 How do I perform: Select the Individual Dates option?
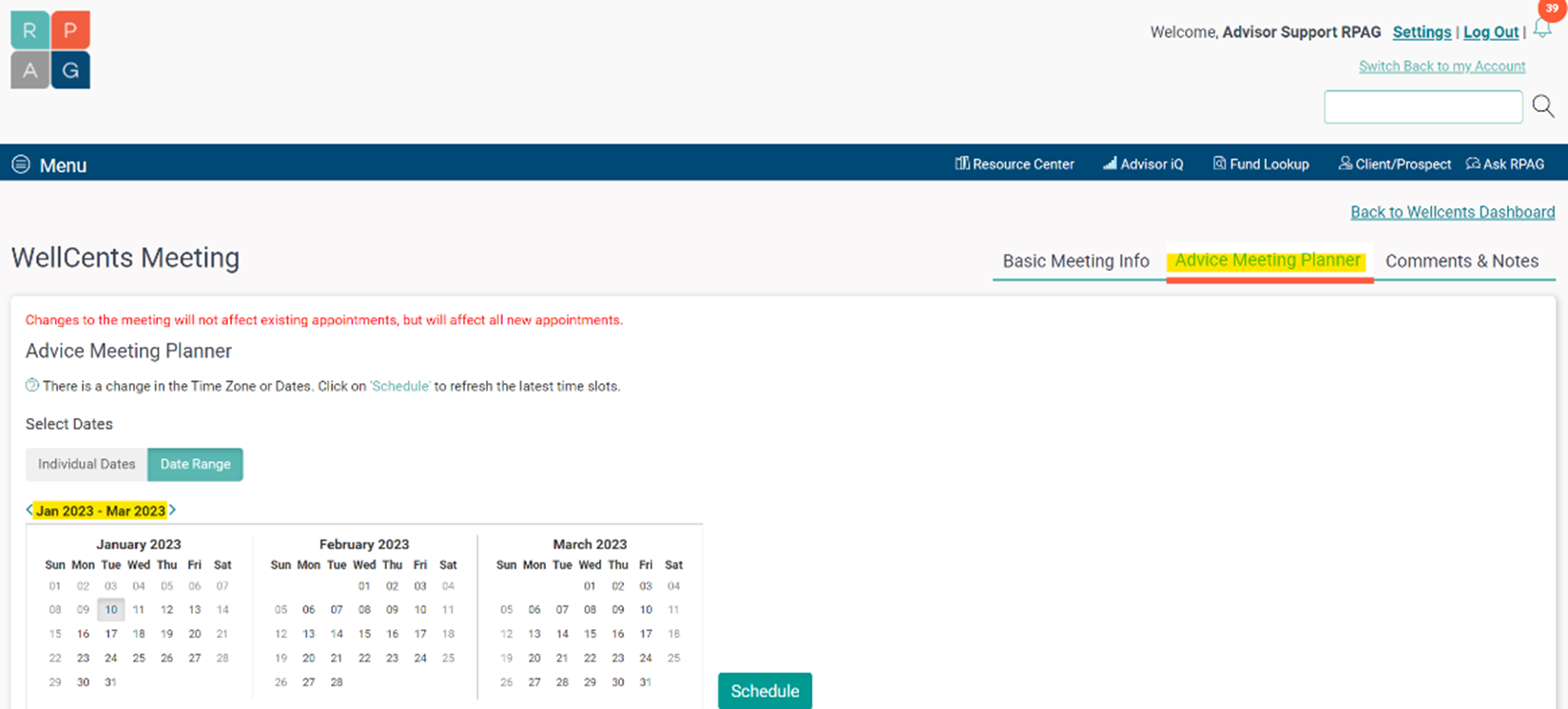[x=87, y=464]
